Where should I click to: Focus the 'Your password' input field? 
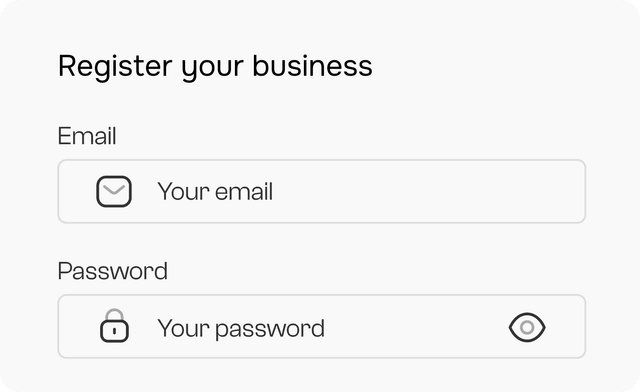coord(322,327)
